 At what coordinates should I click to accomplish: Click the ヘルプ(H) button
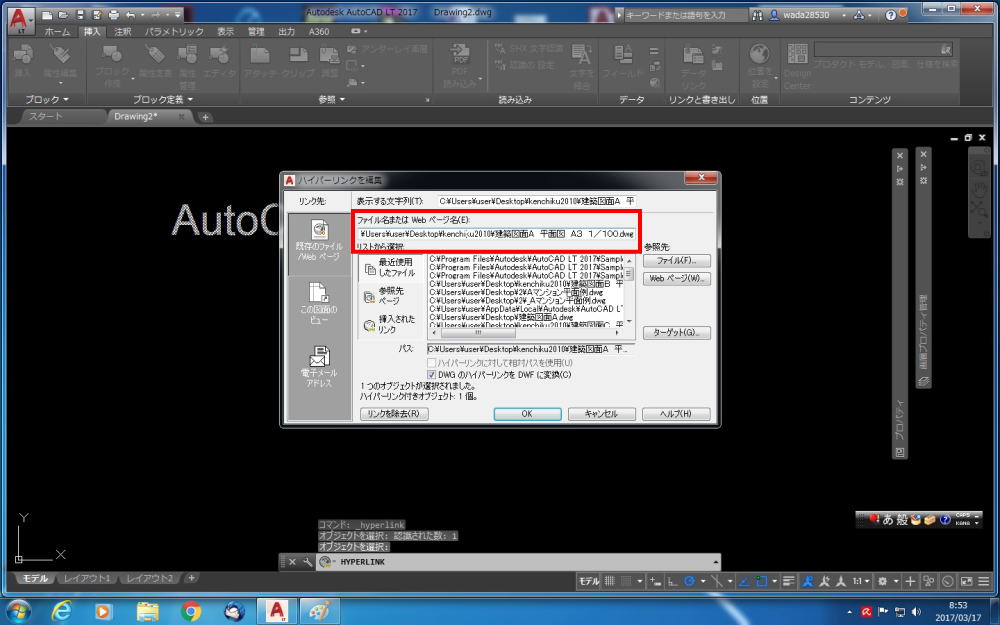676,414
